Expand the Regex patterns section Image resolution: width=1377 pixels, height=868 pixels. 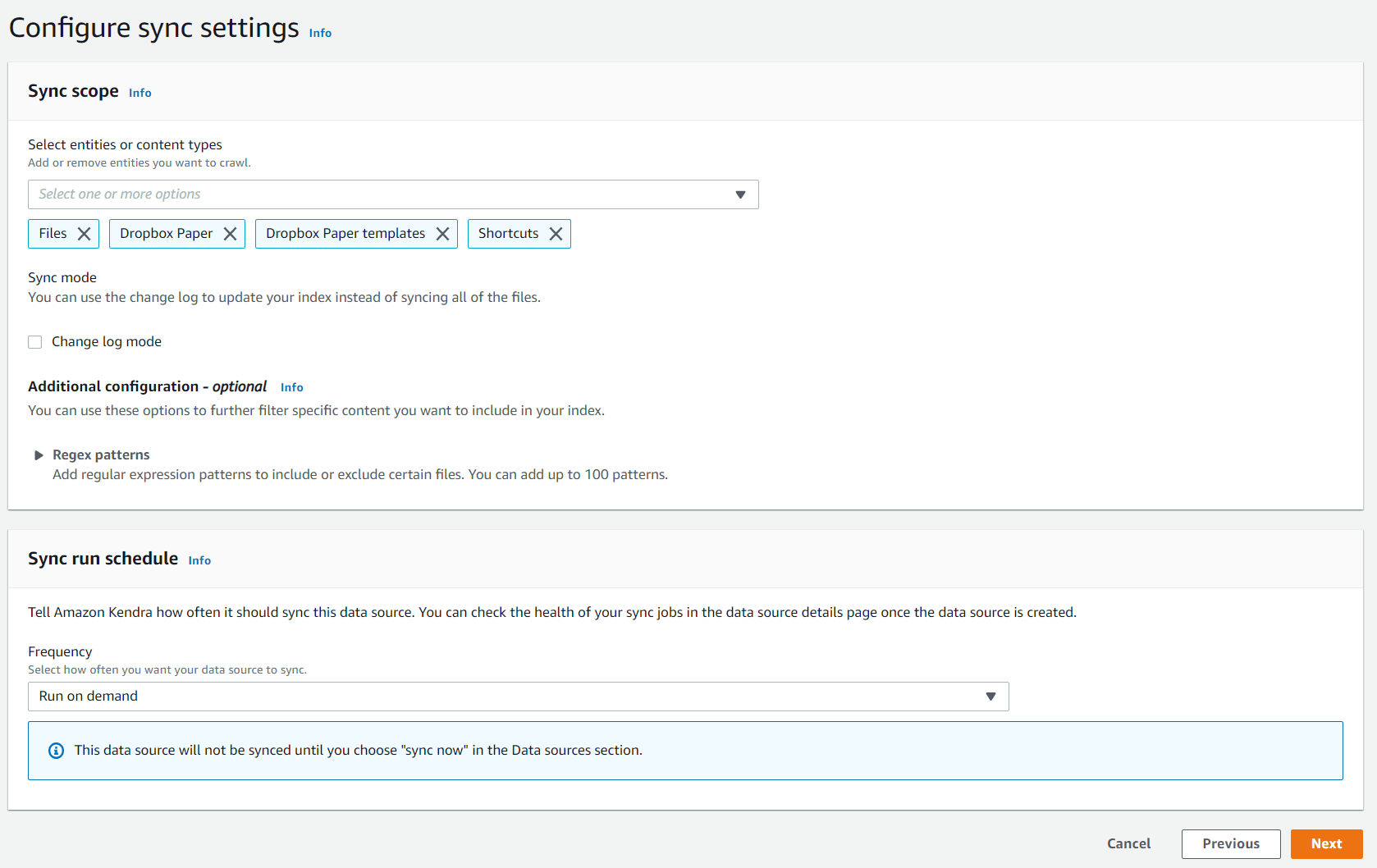point(39,455)
